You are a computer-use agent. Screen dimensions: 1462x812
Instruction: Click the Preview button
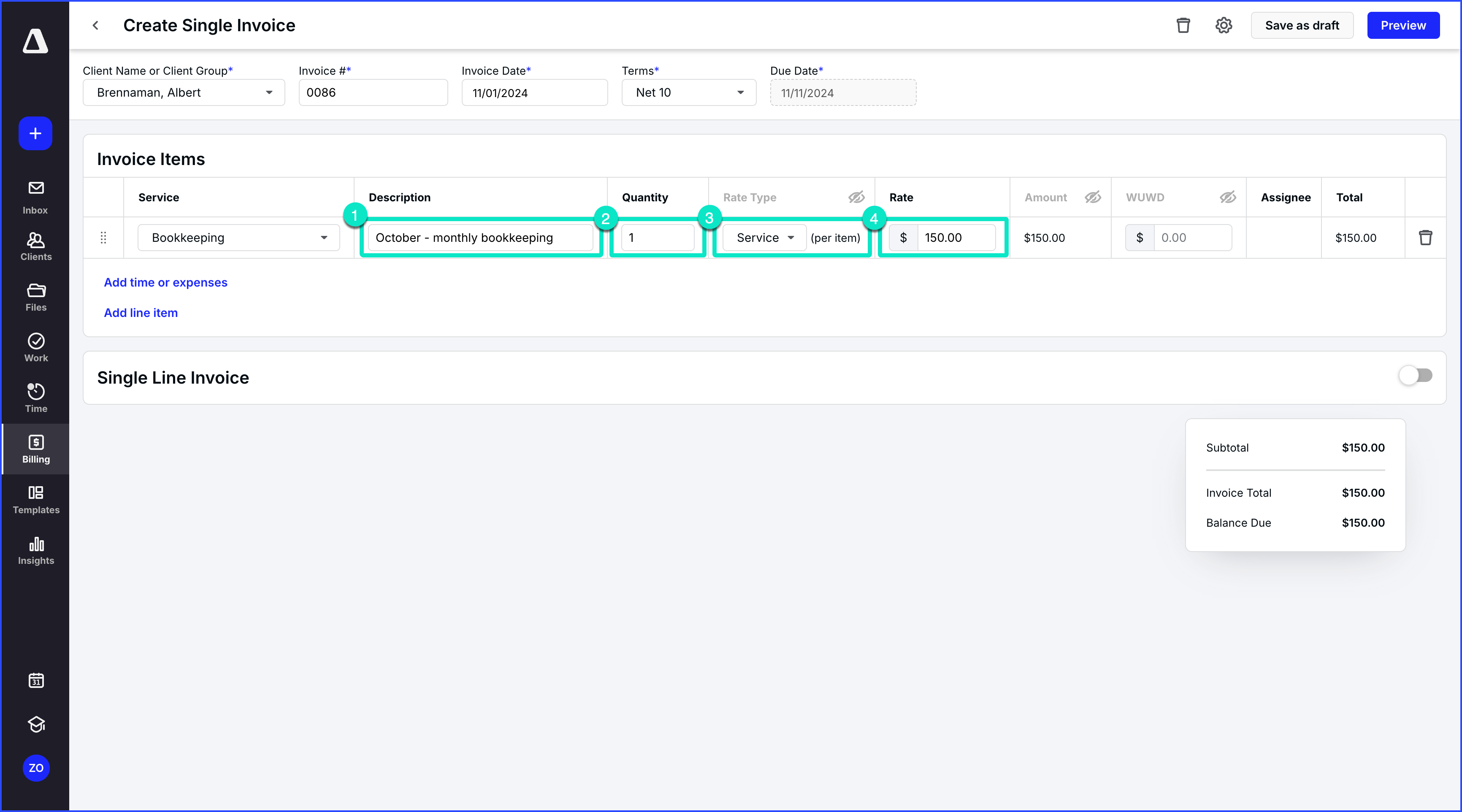pyautogui.click(x=1403, y=25)
